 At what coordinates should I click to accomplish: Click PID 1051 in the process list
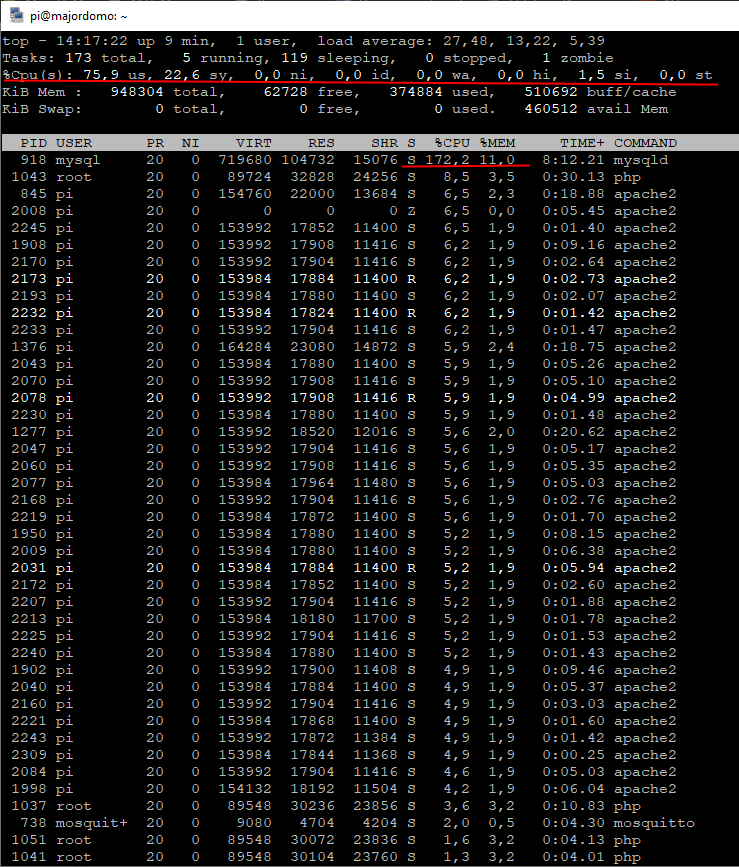click(29, 840)
